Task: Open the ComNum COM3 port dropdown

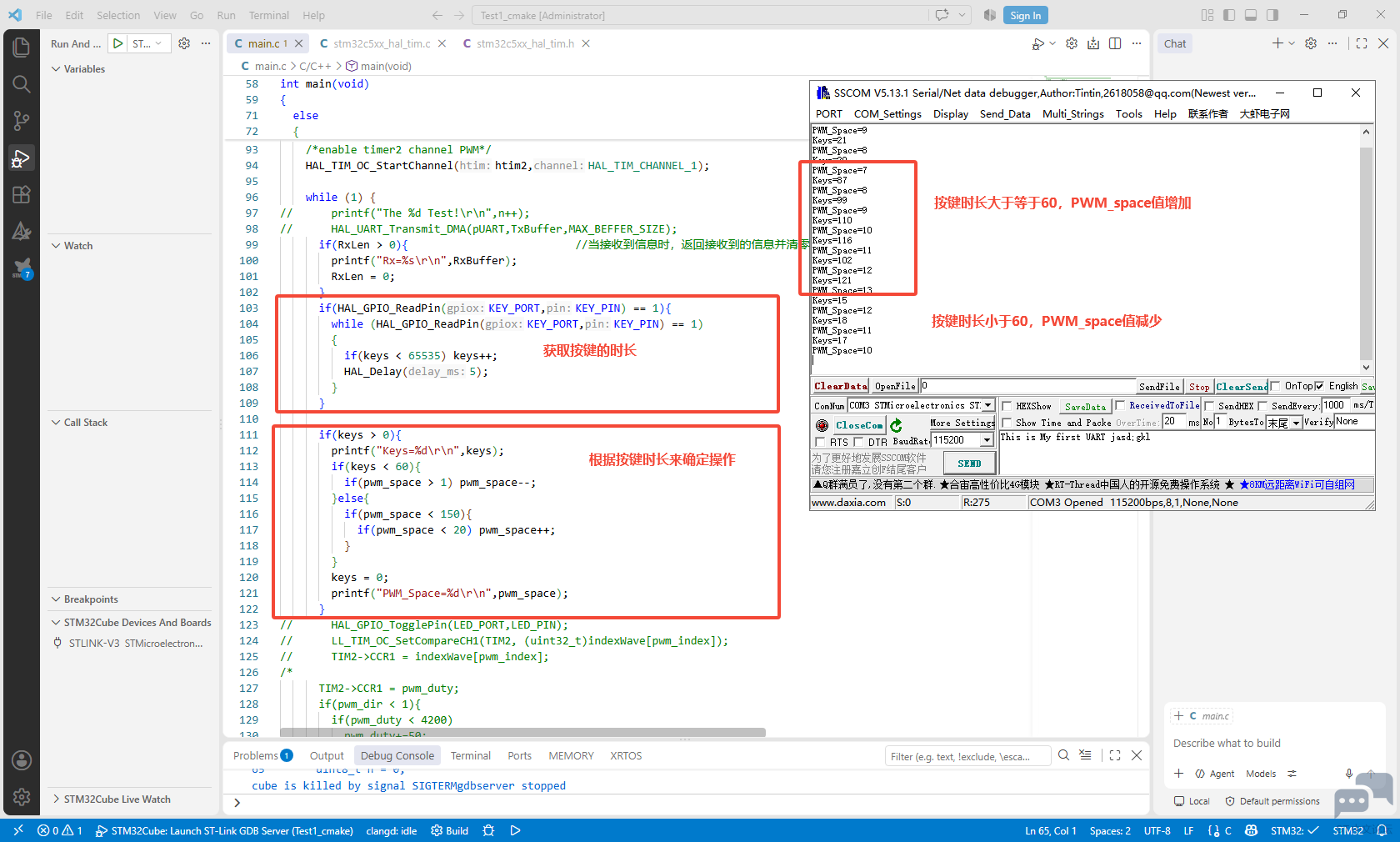Action: [x=988, y=406]
